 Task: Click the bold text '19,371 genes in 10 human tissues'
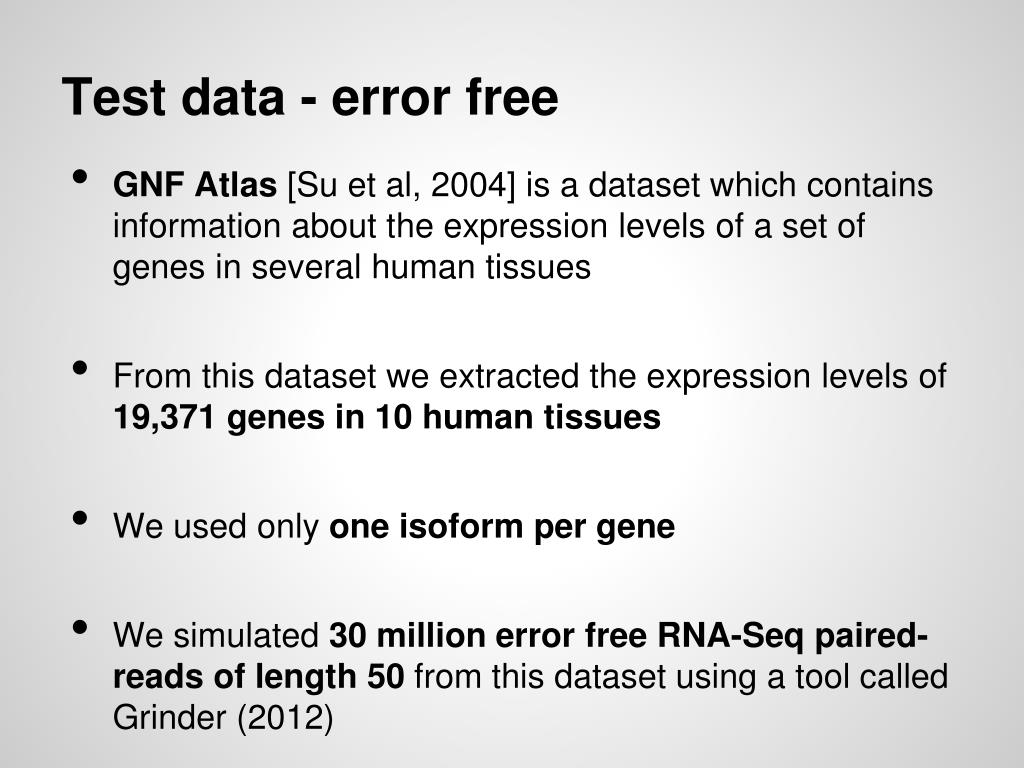coord(387,417)
